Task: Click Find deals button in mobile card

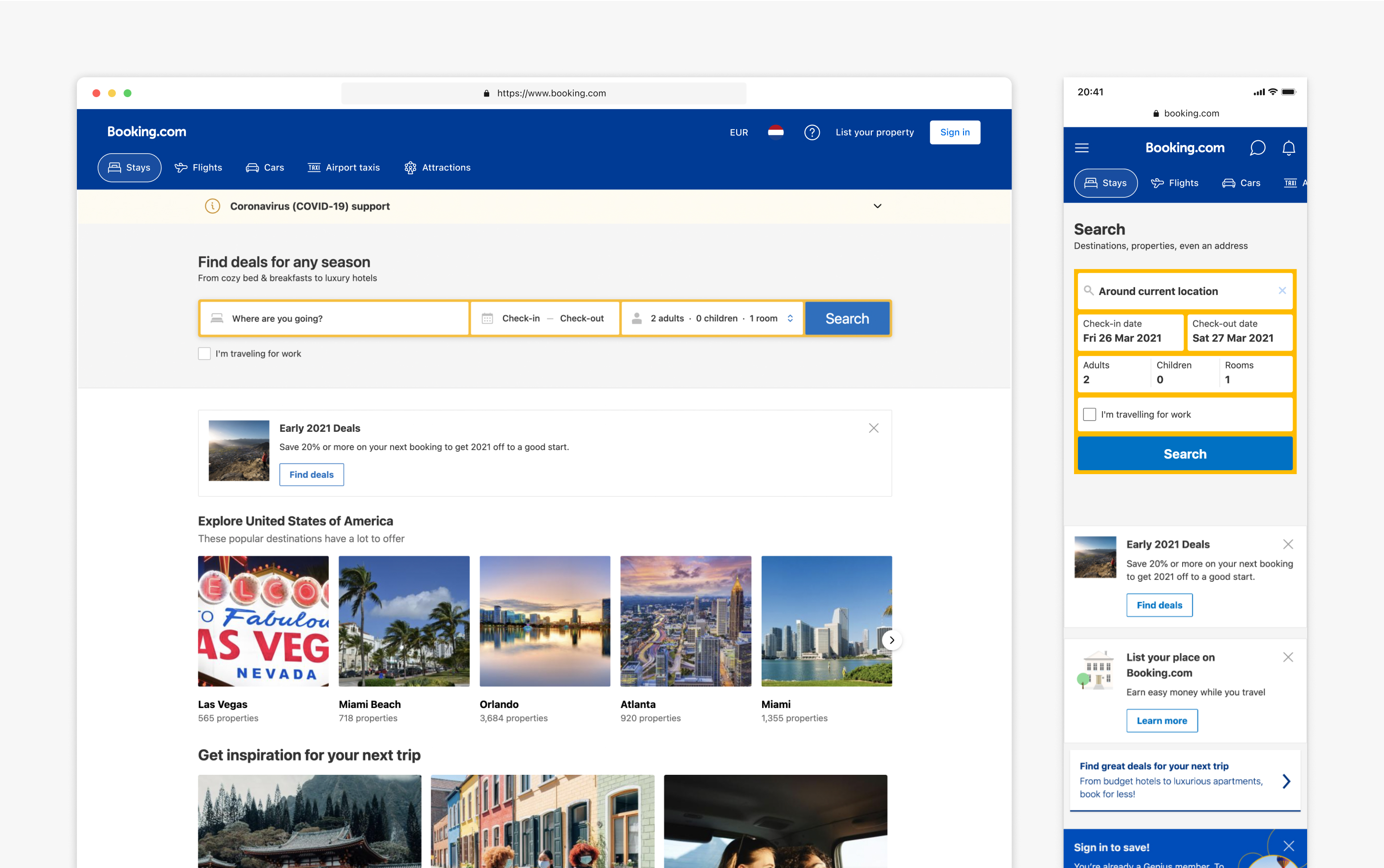Action: click(x=1159, y=605)
